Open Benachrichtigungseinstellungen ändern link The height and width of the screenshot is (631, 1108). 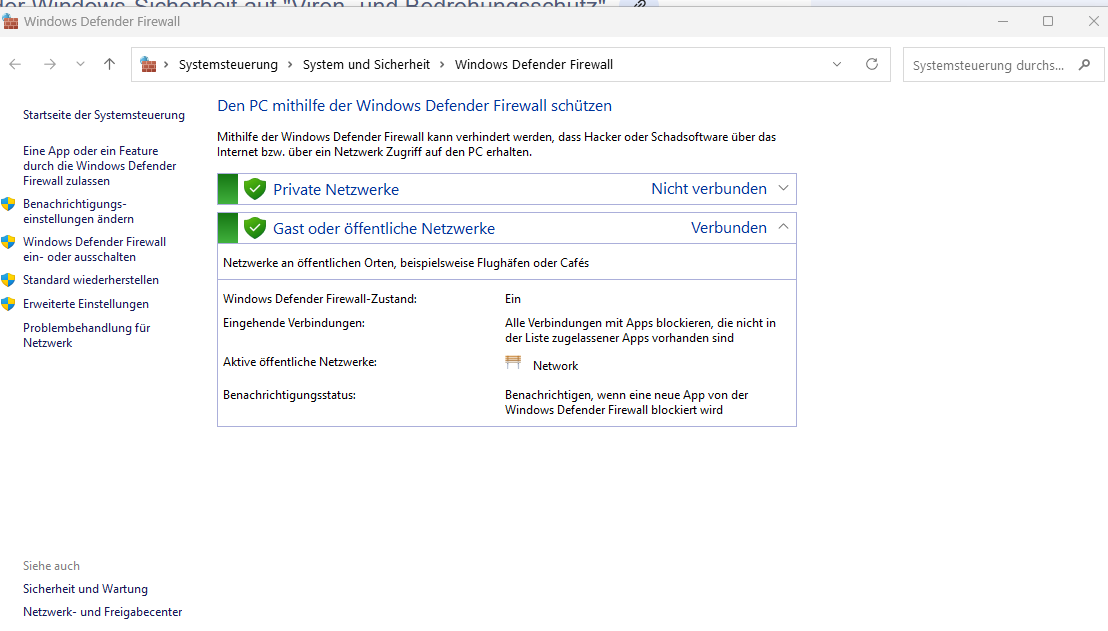tap(78, 211)
